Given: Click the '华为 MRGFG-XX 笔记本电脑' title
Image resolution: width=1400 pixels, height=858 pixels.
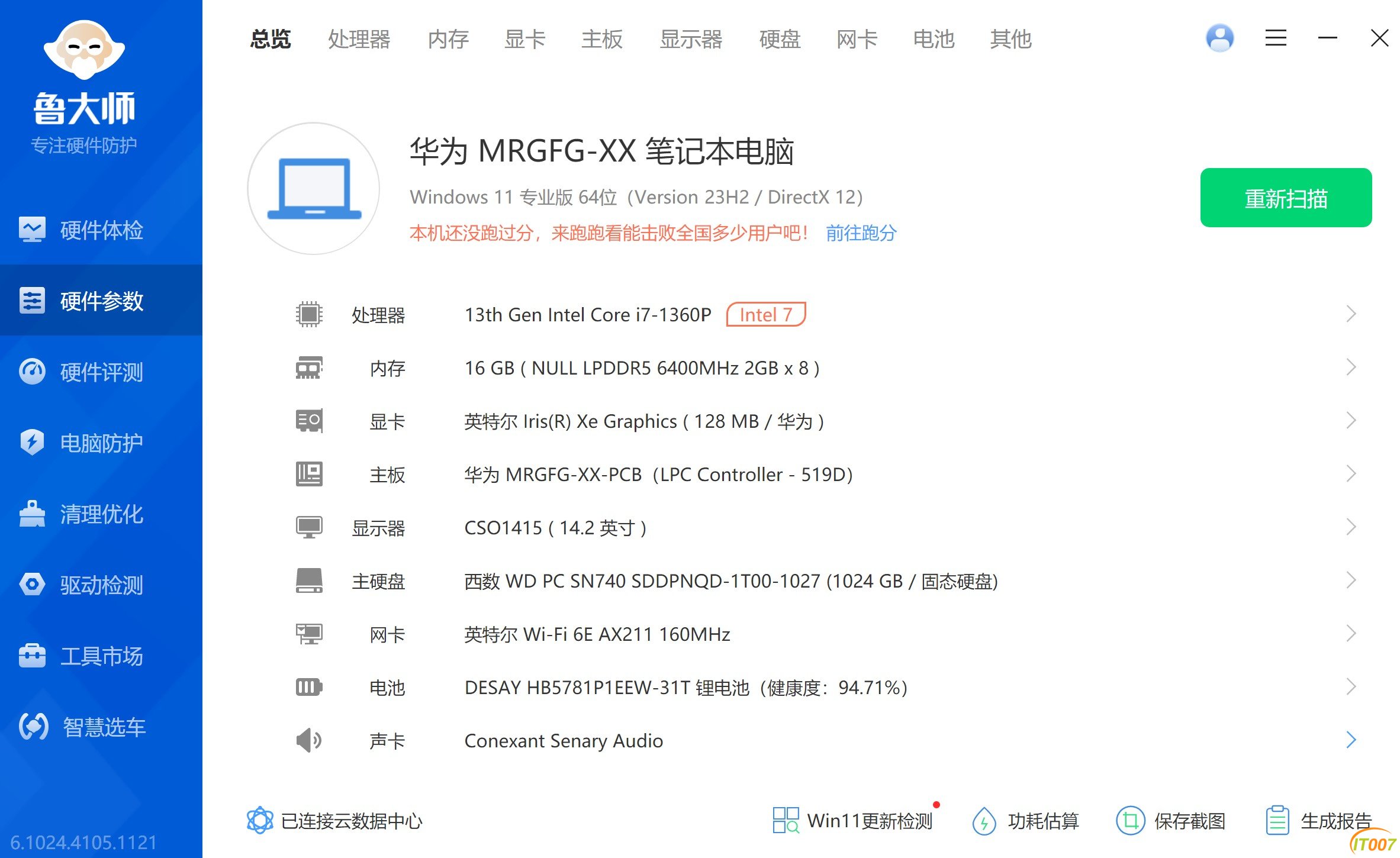Looking at the screenshot, I should coord(601,151).
